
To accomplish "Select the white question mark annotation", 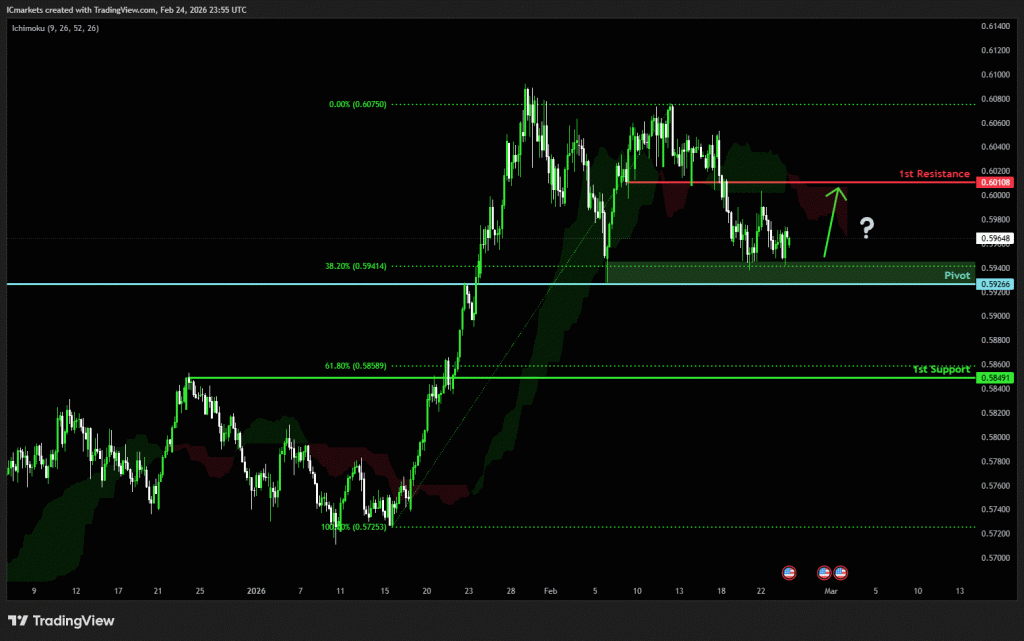I will tap(867, 229).
